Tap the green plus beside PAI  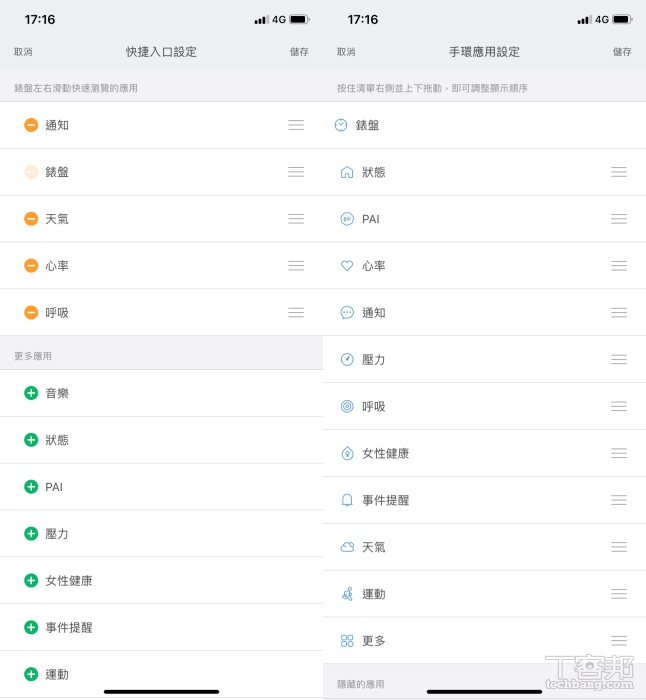click(x=31, y=487)
